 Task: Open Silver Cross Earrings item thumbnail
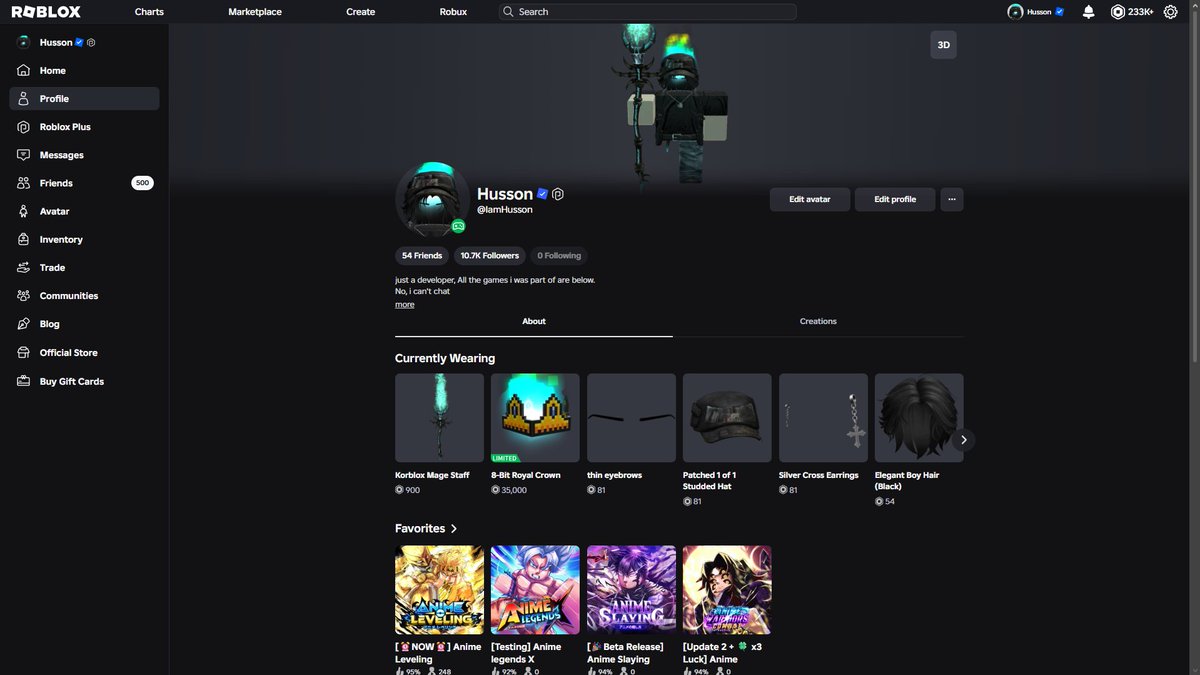[x=823, y=418]
